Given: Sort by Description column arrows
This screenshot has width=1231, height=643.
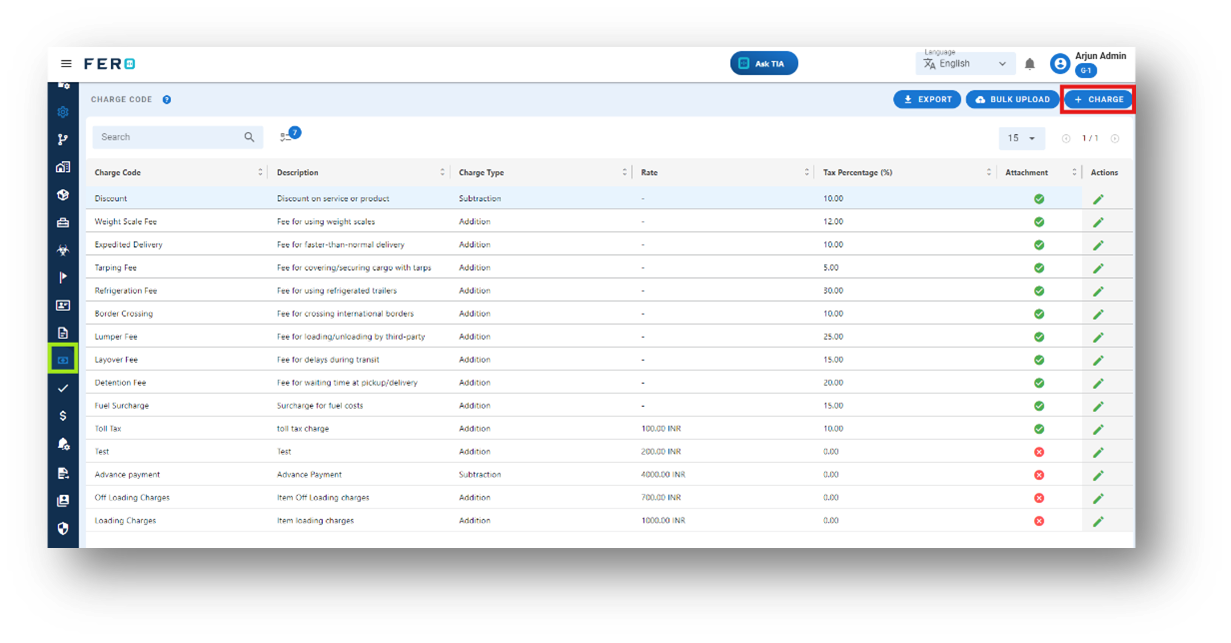Looking at the screenshot, I should pos(443,172).
